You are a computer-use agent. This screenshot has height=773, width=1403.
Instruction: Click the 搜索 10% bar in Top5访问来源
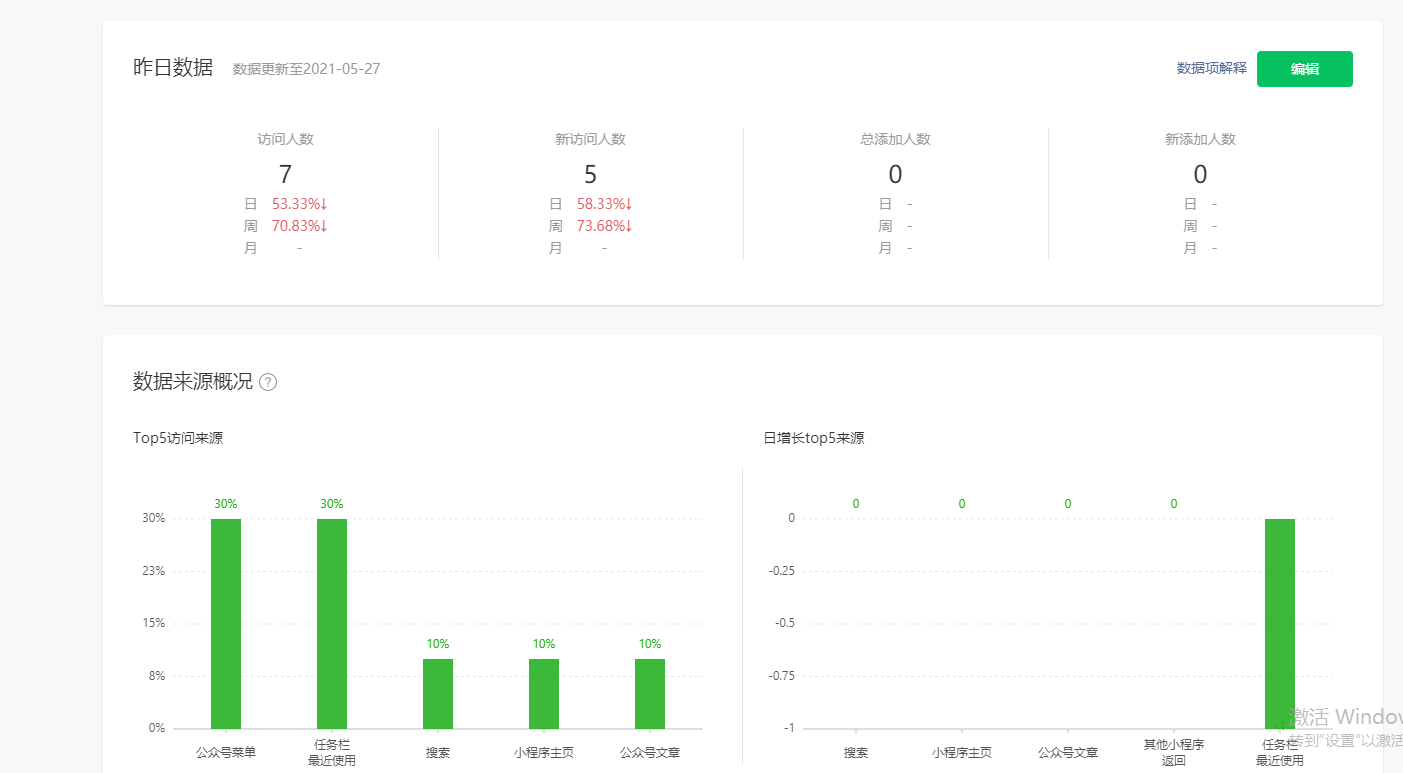438,694
